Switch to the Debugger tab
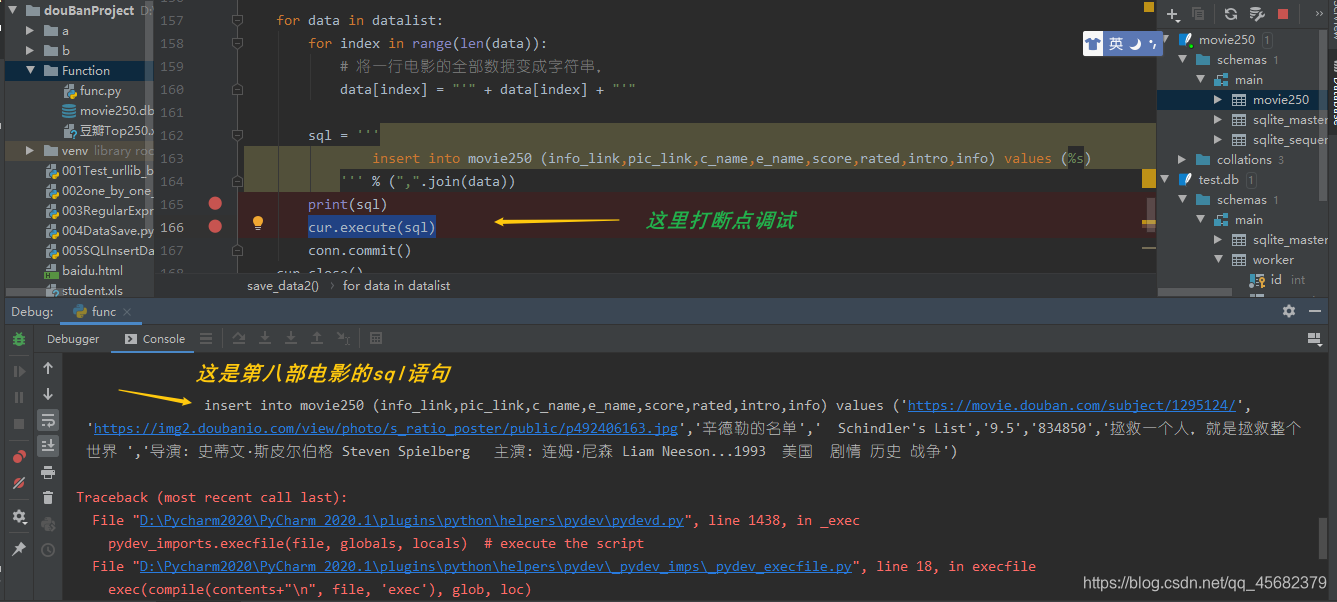 (73, 339)
